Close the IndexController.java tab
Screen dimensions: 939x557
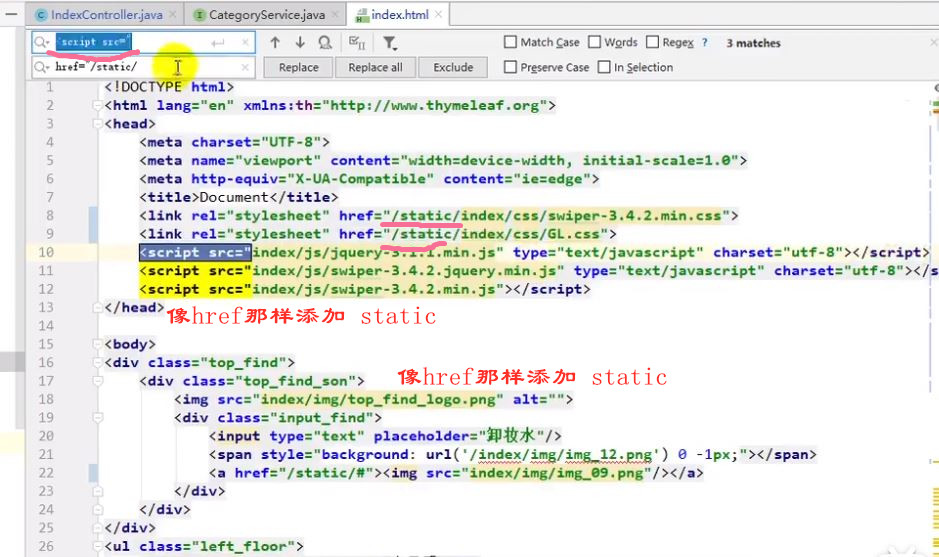[172, 14]
